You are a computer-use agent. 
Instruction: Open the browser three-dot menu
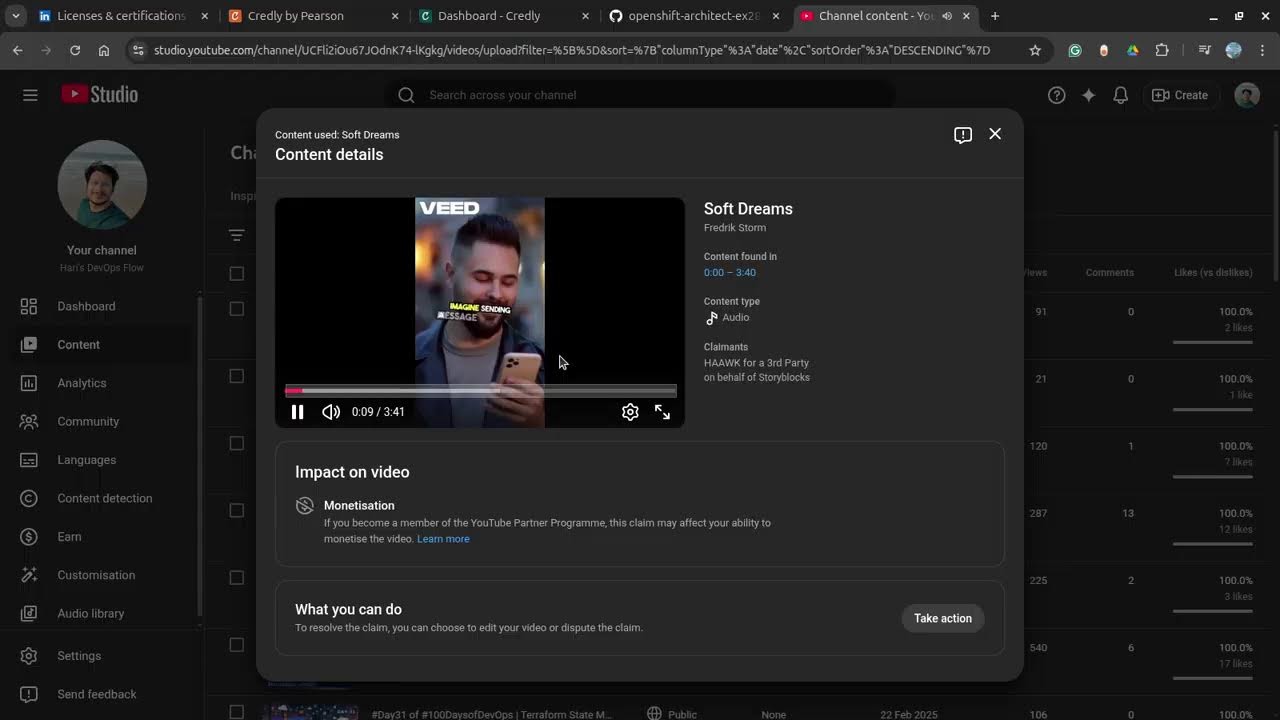[1263, 50]
